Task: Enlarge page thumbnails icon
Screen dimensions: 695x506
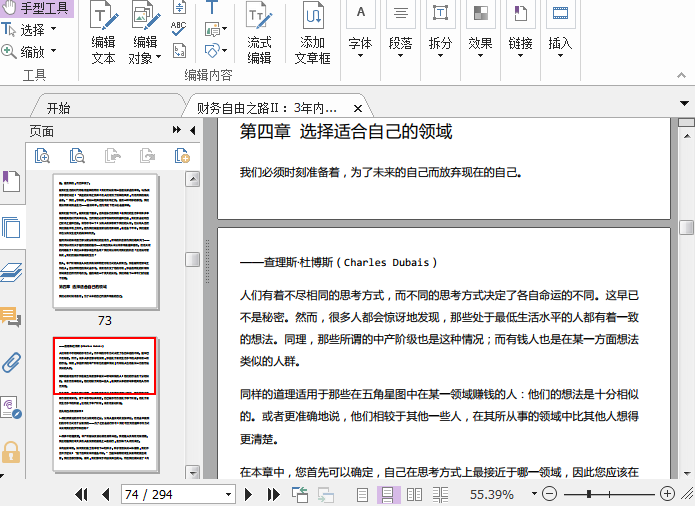Action: 42,156
